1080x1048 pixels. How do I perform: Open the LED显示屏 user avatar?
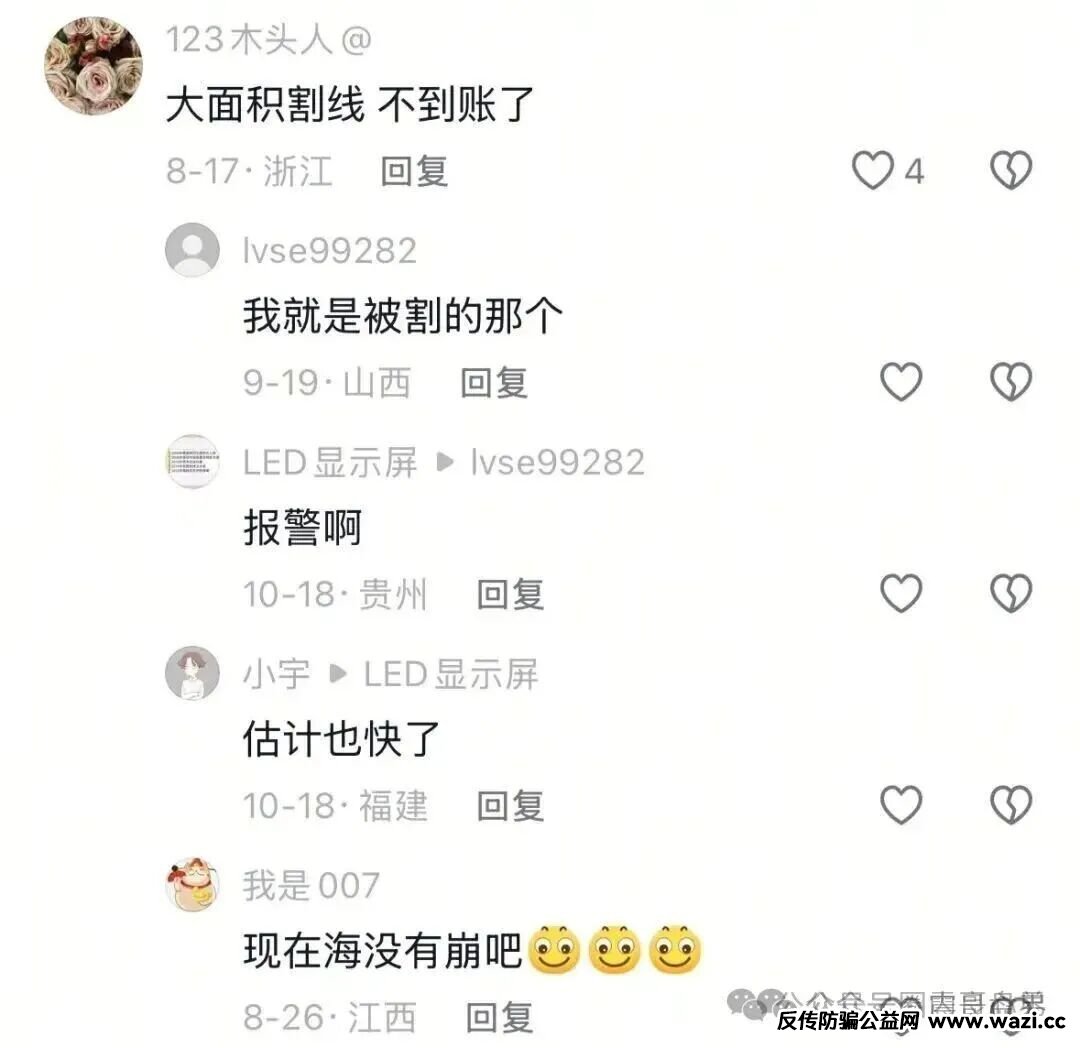coord(192,461)
